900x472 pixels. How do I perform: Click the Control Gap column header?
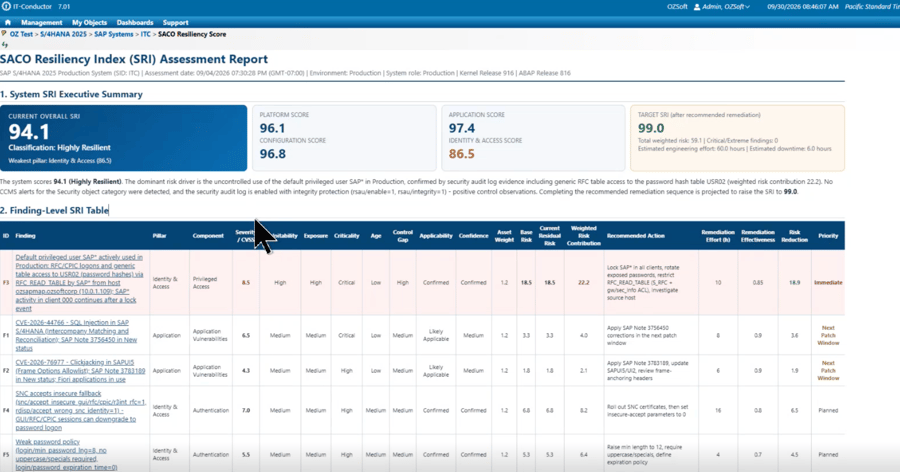click(x=403, y=236)
